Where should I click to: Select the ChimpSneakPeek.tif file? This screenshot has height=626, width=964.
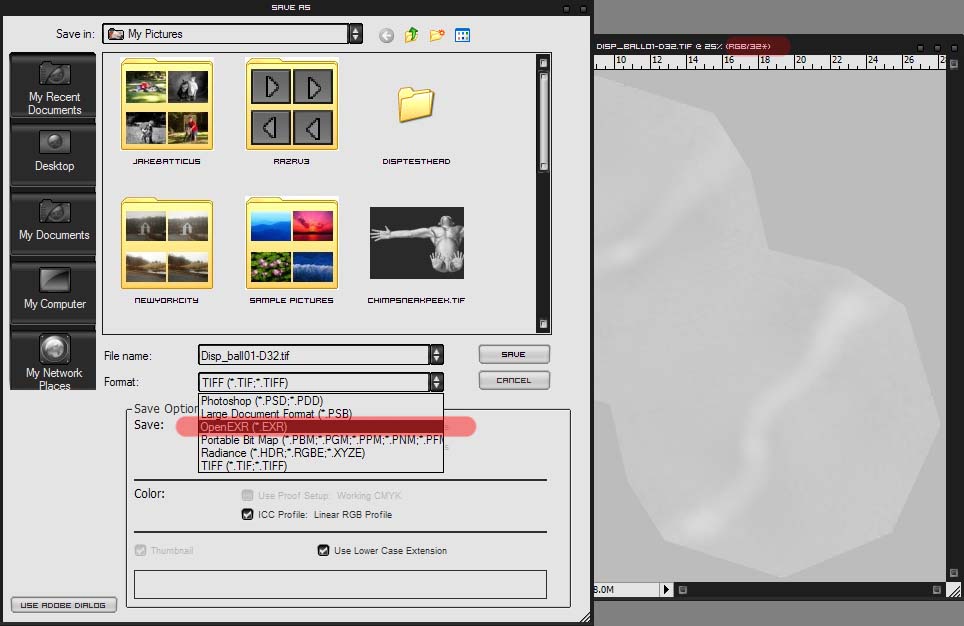(x=416, y=255)
